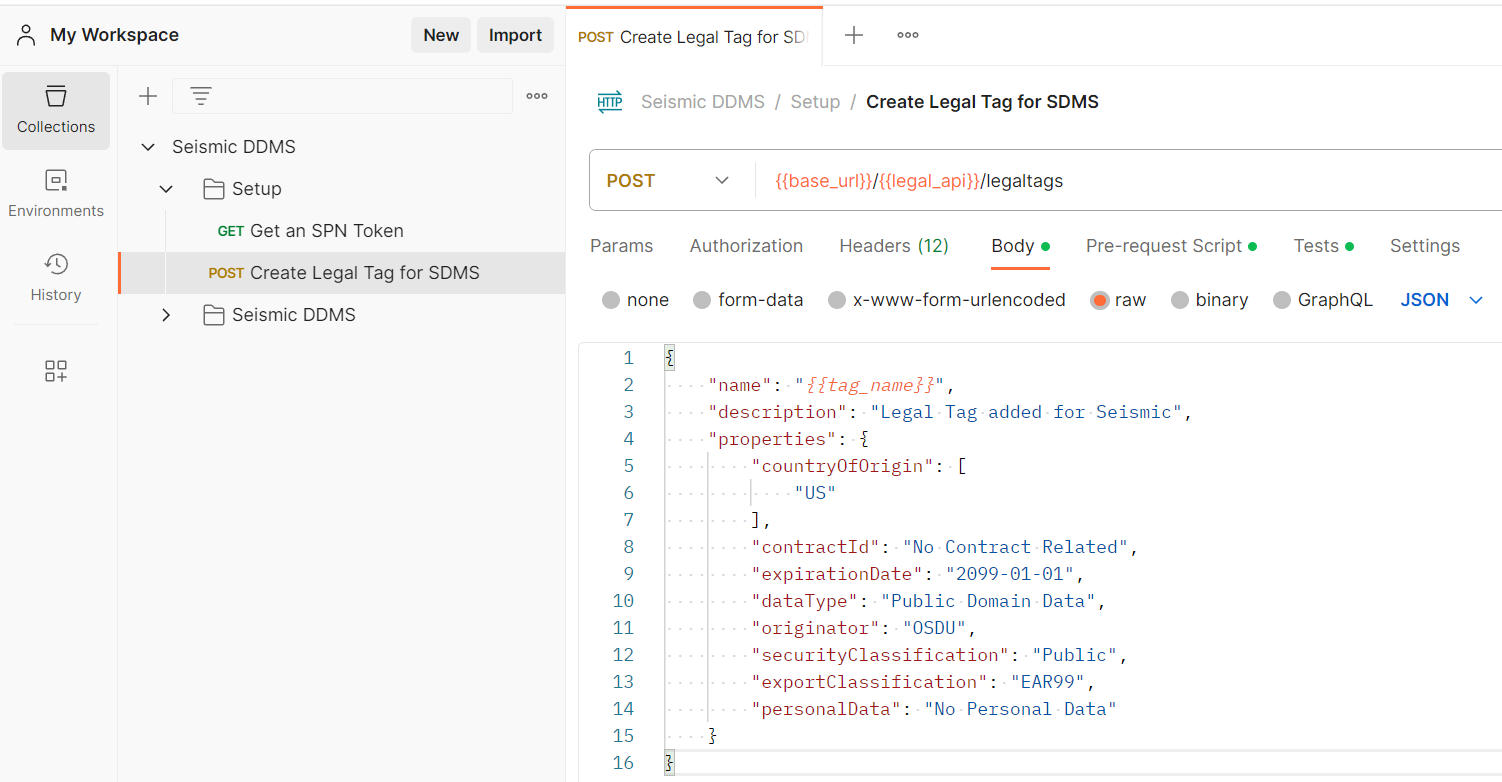Click the "2099-01-01" expiration date value
1502x782 pixels.
point(1010,574)
